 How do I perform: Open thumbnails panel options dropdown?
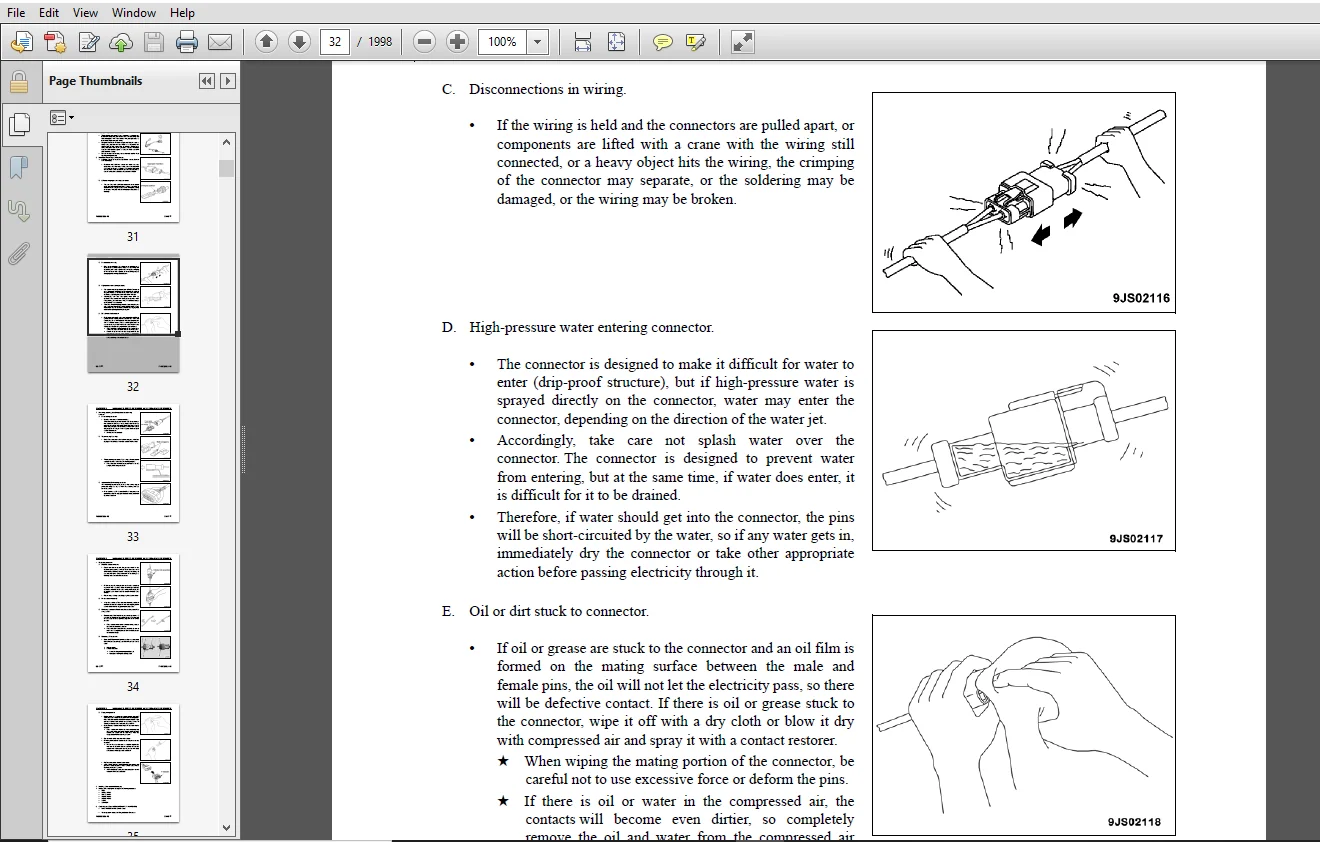(62, 118)
